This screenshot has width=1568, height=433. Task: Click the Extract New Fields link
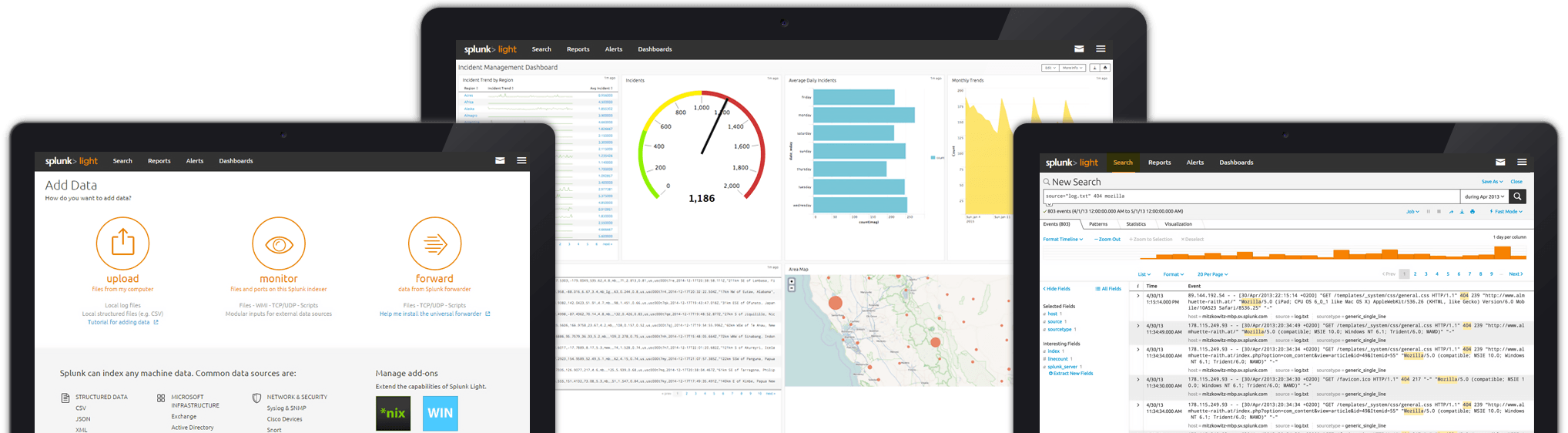[x=1072, y=374]
